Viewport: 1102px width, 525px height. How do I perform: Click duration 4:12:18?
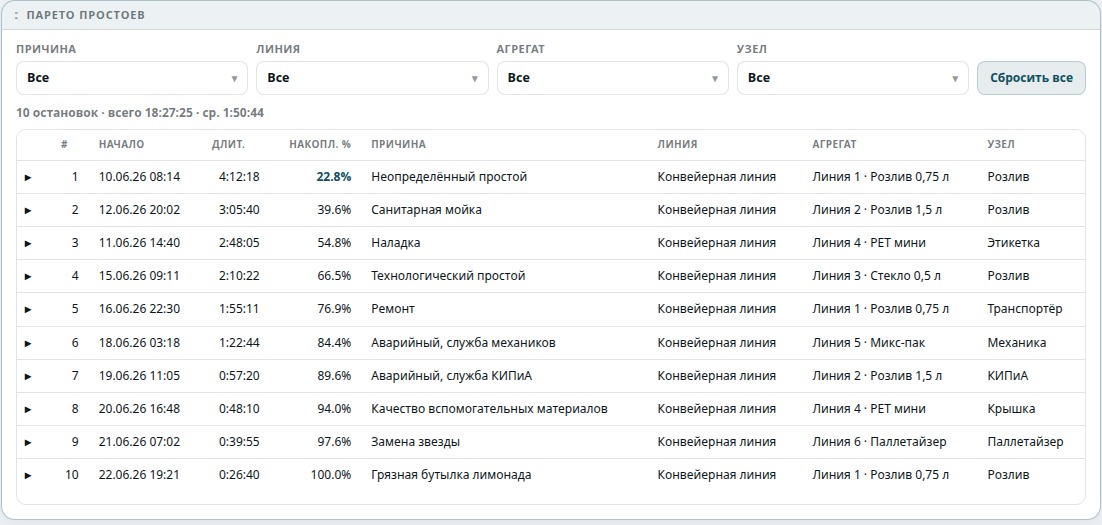(239, 177)
